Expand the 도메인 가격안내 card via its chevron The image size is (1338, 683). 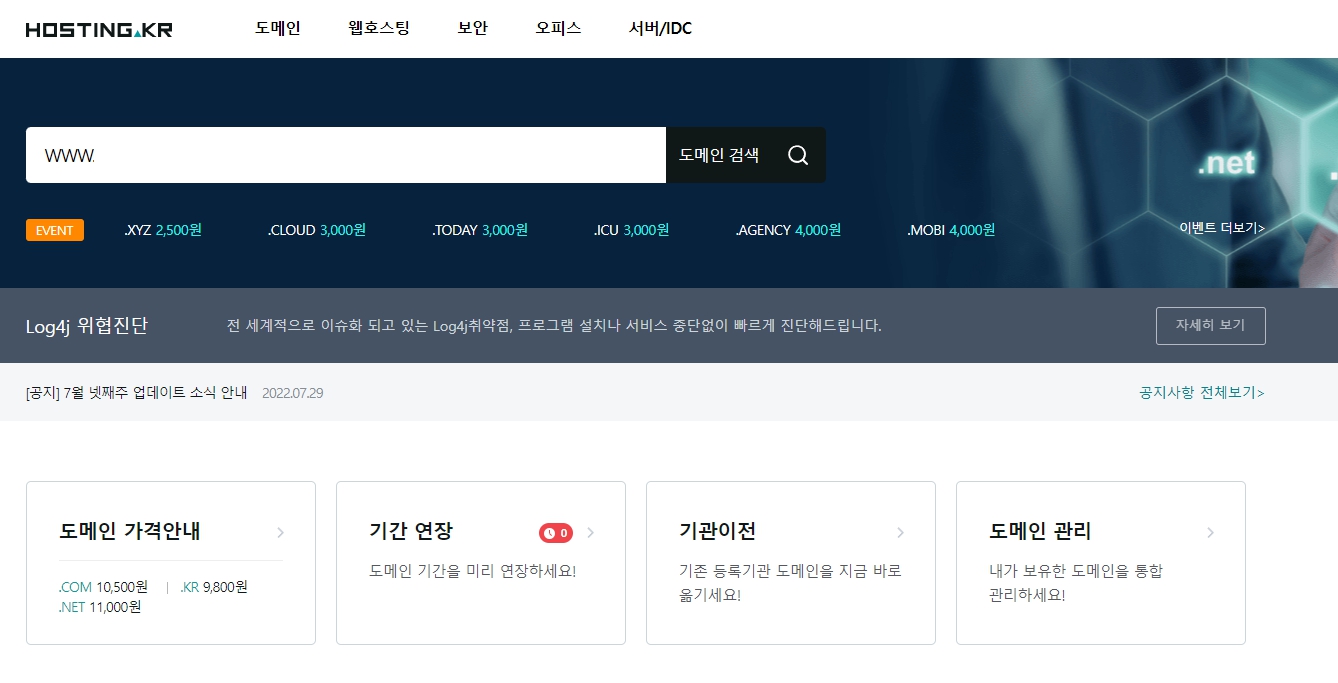tap(280, 532)
